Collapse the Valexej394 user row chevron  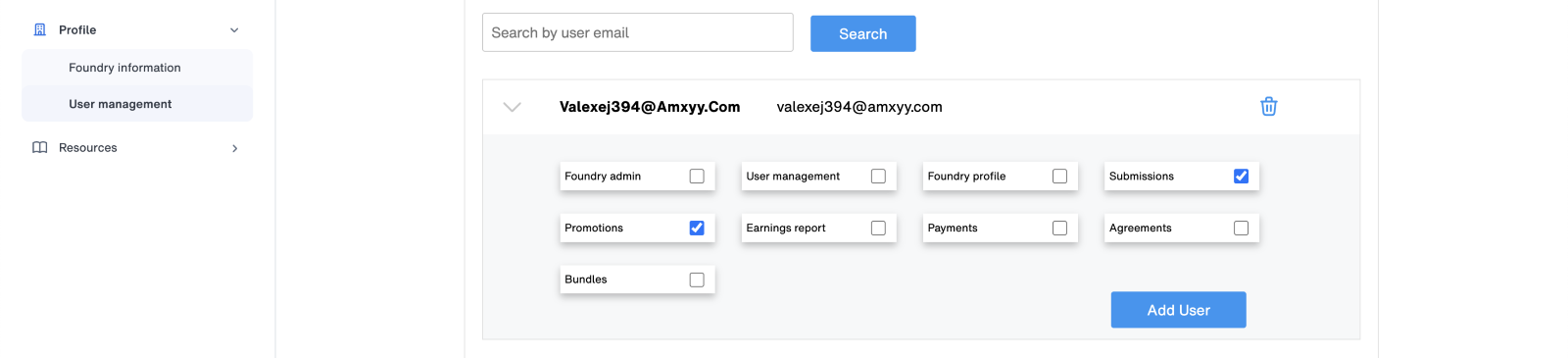point(512,107)
